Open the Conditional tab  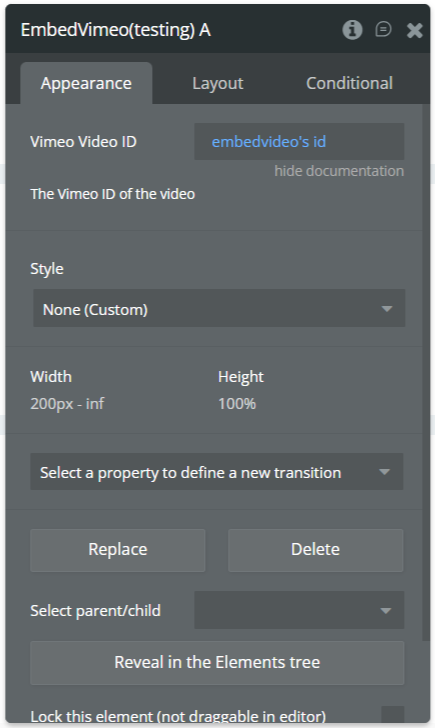[349, 84]
